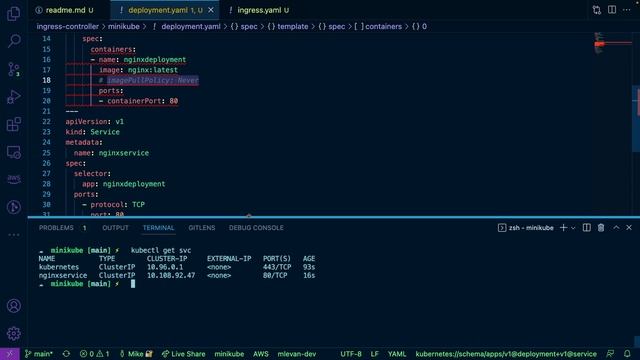The width and height of the screenshot is (640, 360).
Task: Maximize the panel with chevron up
Action: pos(616,228)
